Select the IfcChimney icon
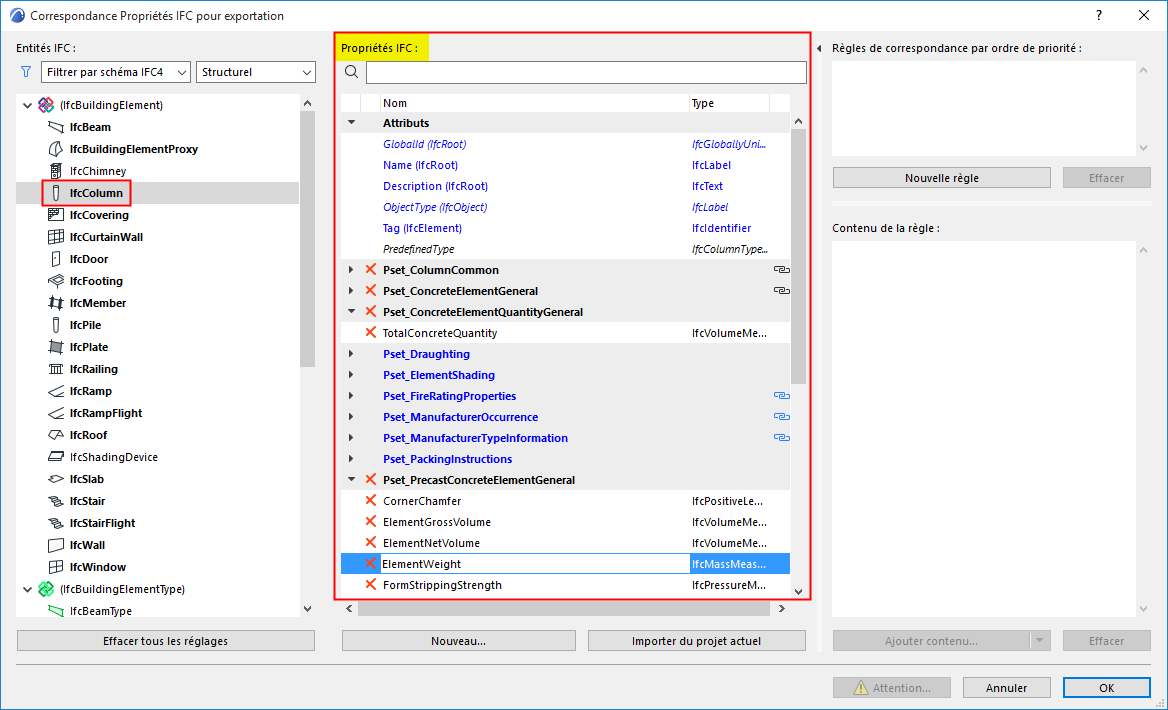The height and width of the screenshot is (710, 1168). pos(56,171)
